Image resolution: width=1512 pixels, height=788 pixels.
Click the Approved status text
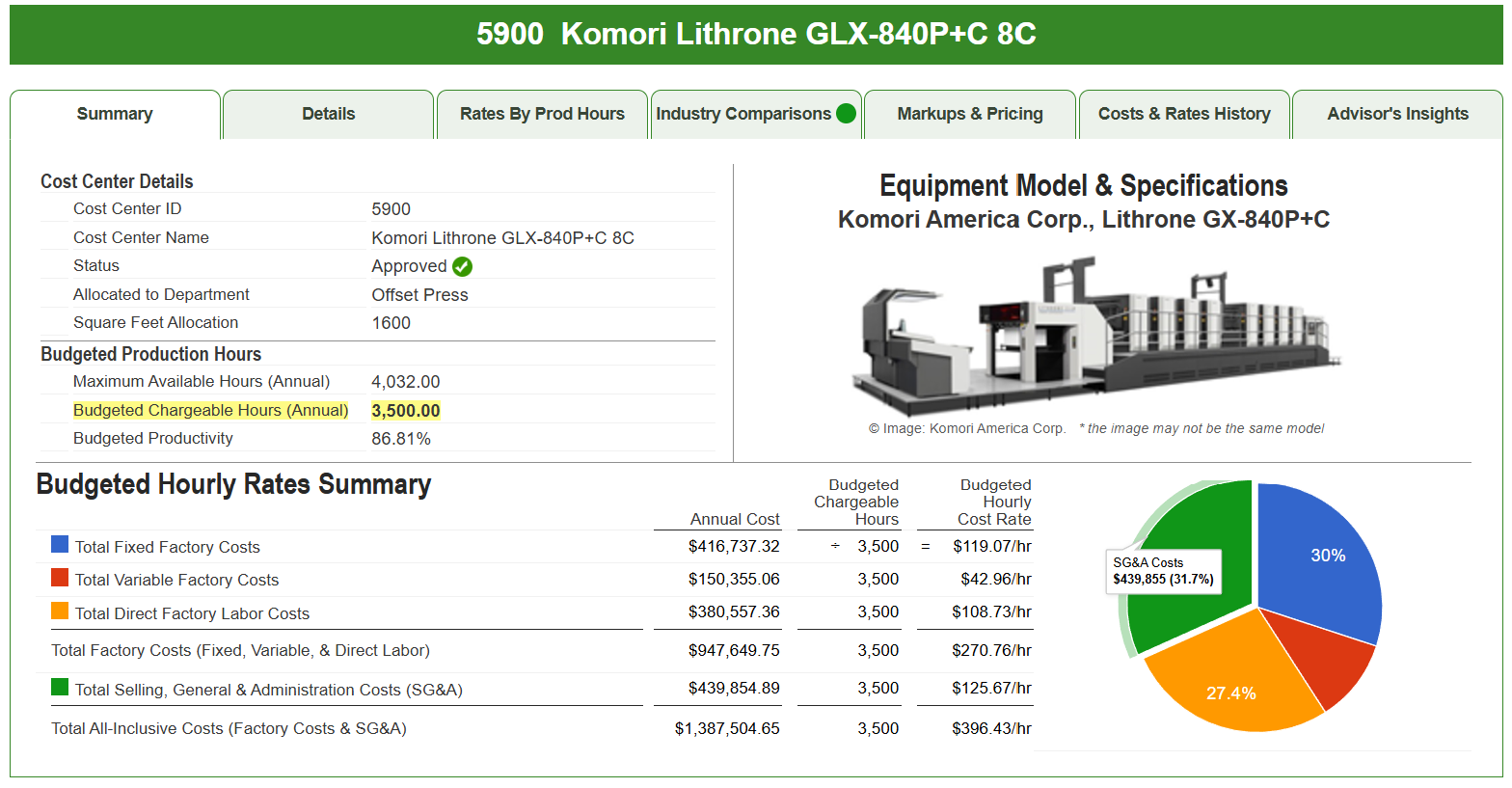(409, 266)
